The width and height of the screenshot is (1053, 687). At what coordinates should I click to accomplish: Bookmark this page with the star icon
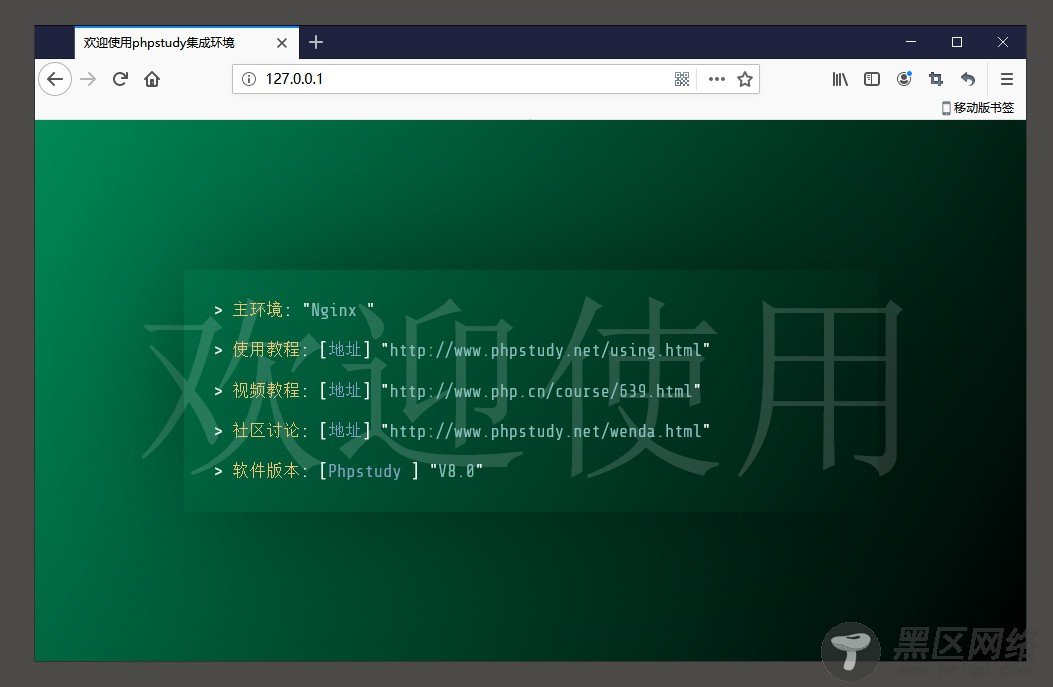[745, 79]
